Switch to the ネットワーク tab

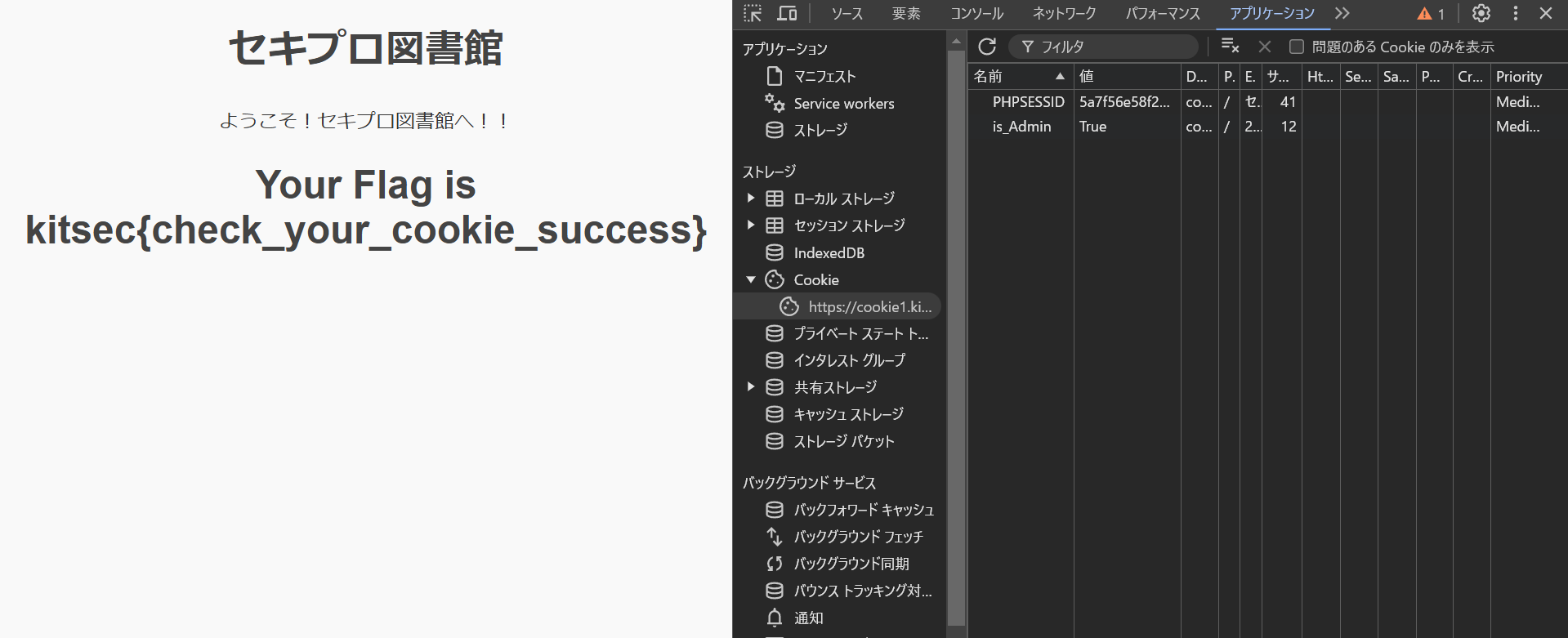coord(1064,14)
